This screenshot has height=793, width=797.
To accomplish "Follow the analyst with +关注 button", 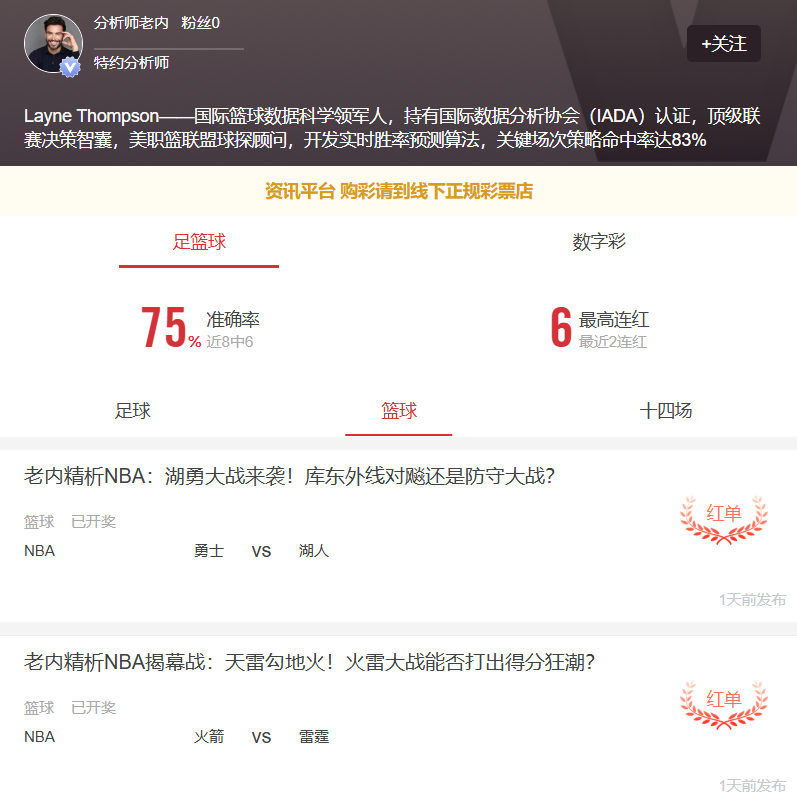I will (x=724, y=44).
